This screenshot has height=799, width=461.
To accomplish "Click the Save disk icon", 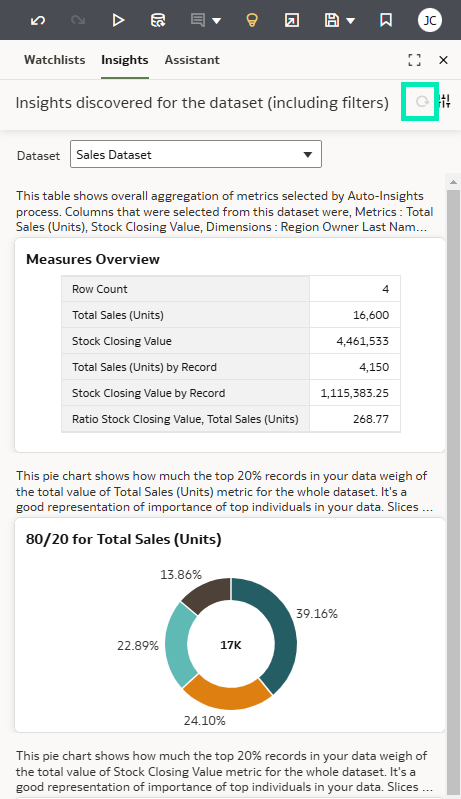I will tap(332, 20).
